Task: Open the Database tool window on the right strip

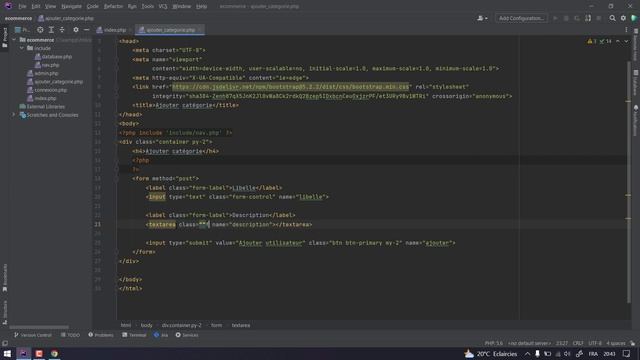Action: (x=636, y=83)
